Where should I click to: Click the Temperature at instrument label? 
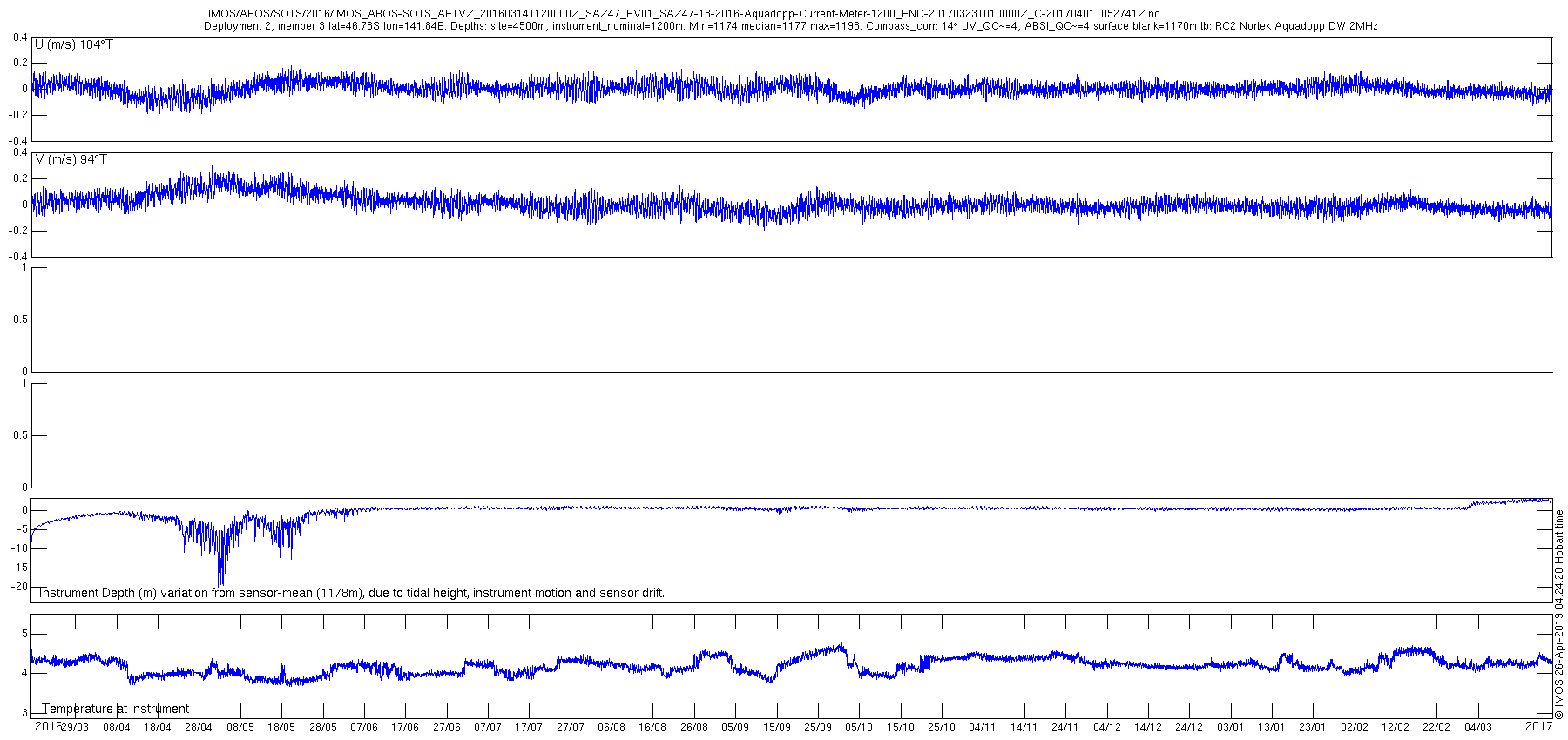[116, 709]
